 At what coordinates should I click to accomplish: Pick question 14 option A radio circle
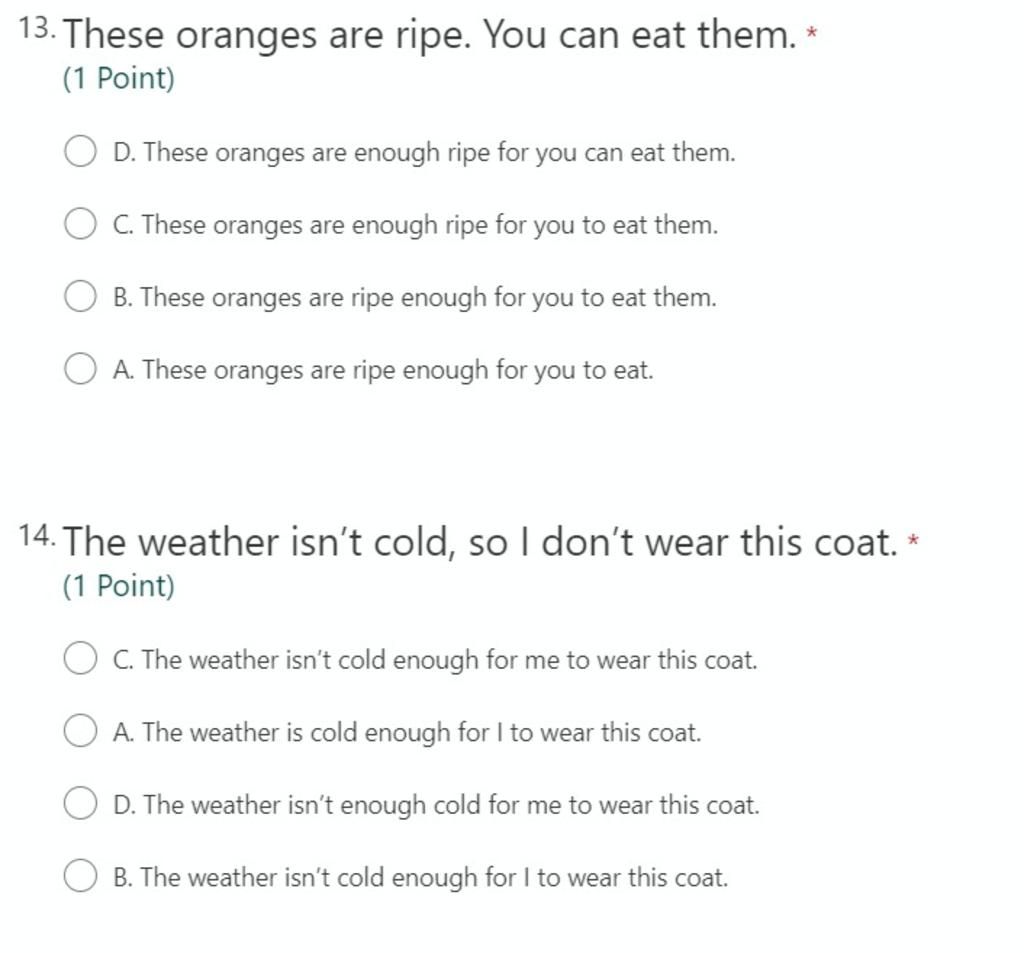[x=80, y=731]
